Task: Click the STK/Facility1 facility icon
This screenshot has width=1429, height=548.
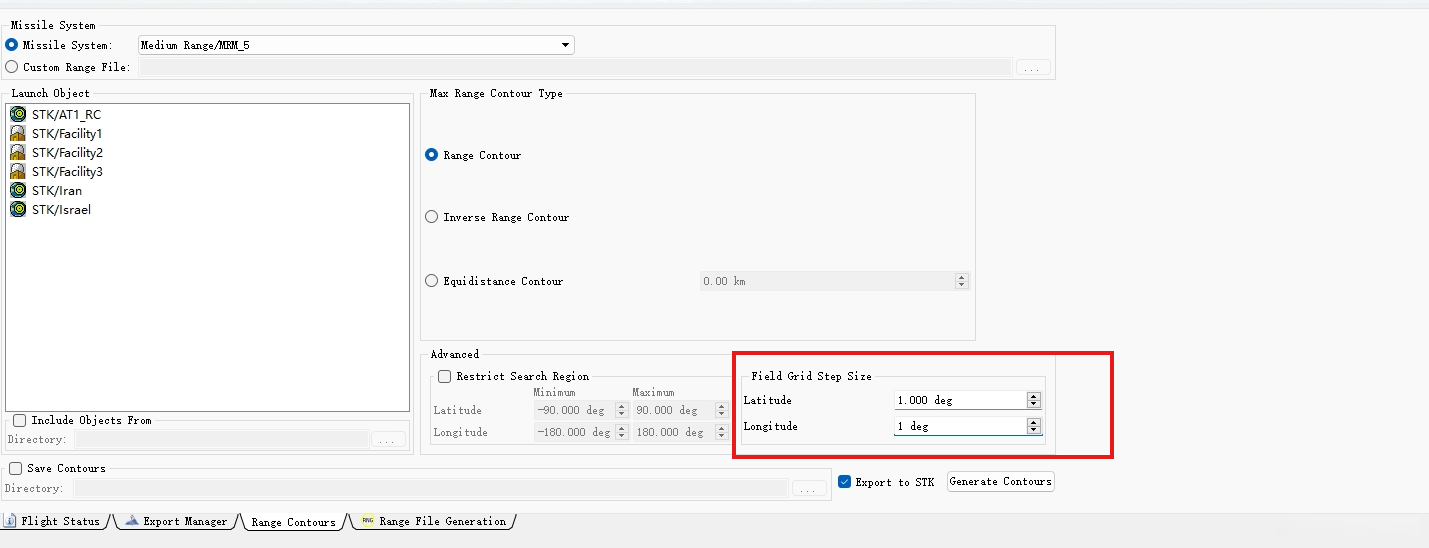Action: pos(18,133)
